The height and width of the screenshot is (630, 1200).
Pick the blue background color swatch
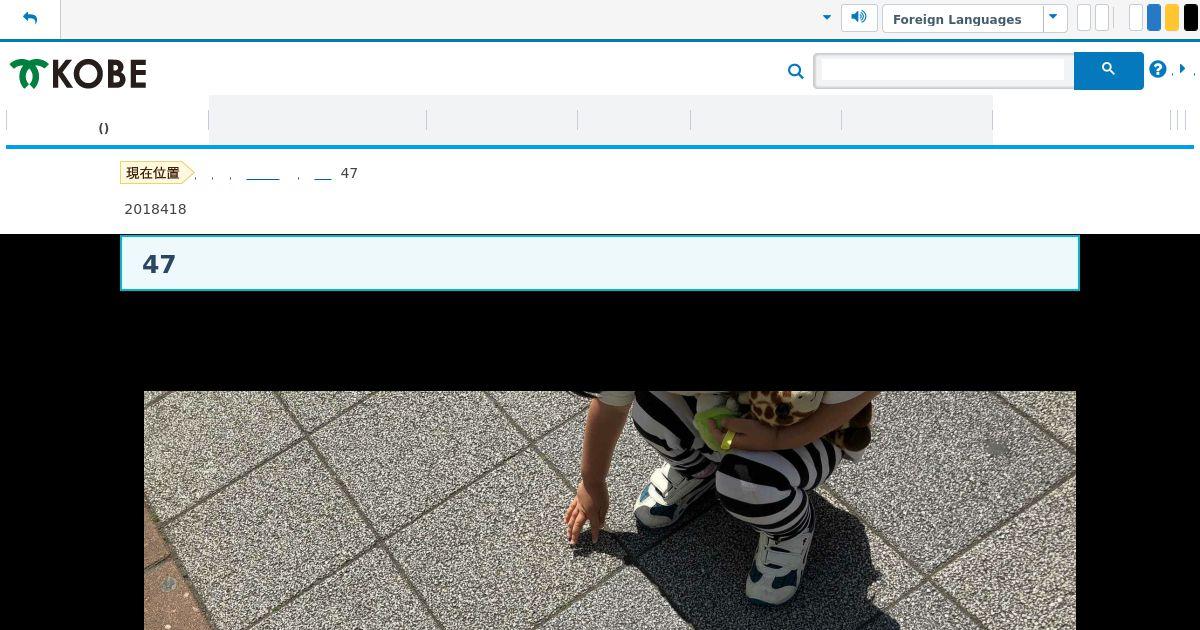tap(1154, 18)
